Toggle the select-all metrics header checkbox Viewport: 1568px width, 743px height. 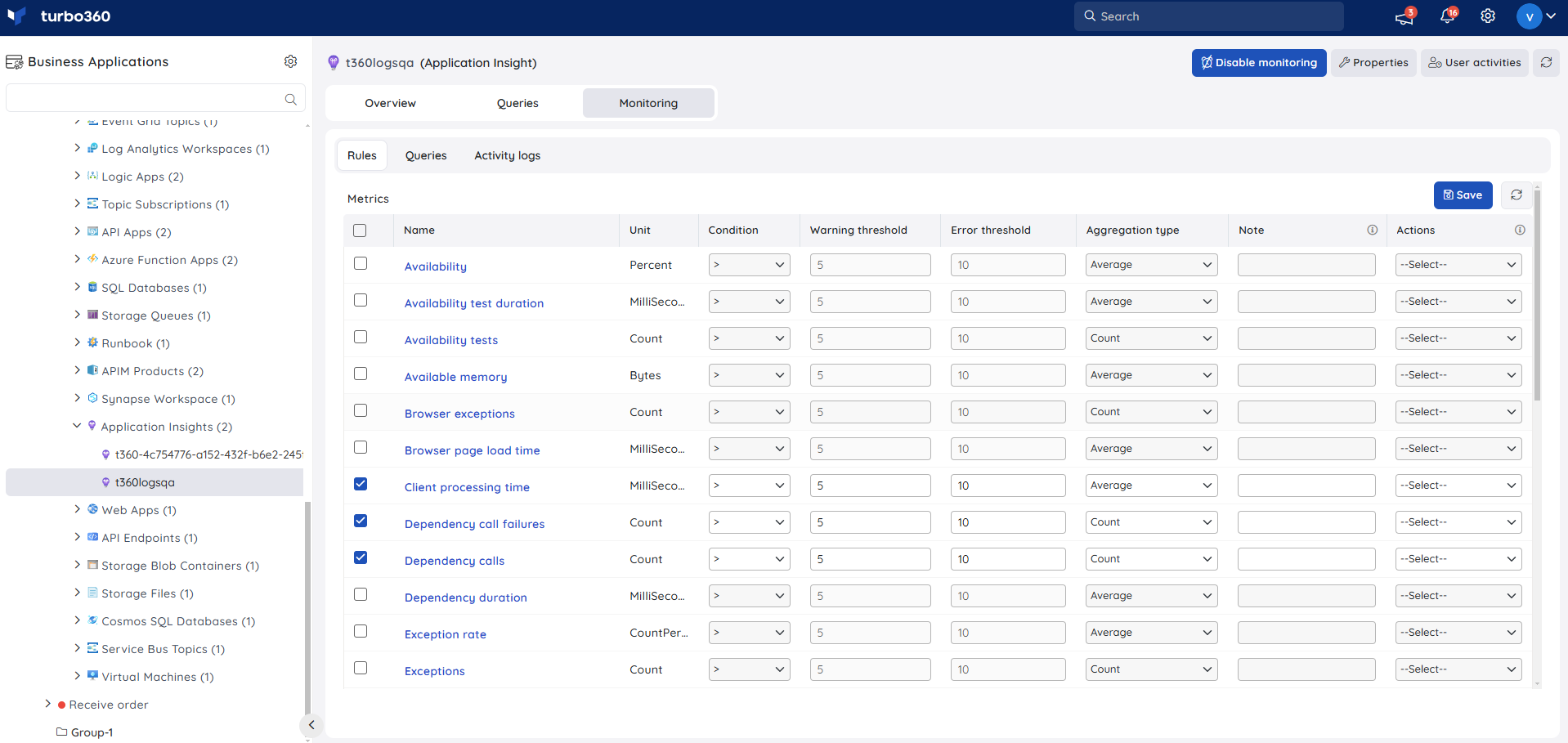pyautogui.click(x=360, y=231)
